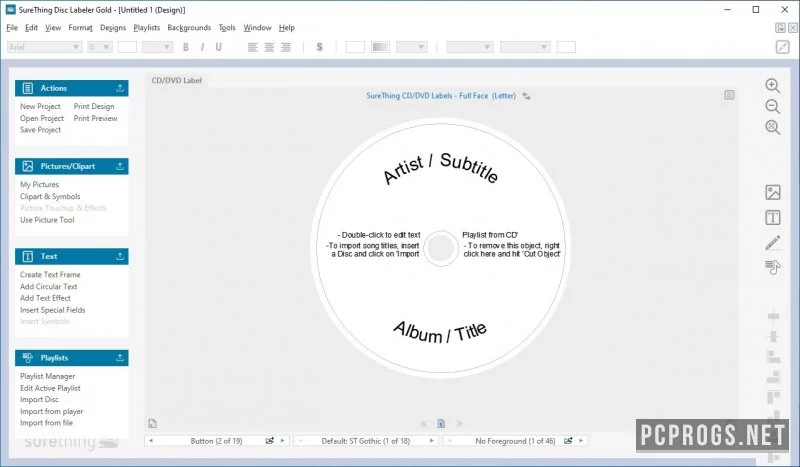Align text left in toolbar
Viewport: 800px width, 467px height.
[253, 47]
